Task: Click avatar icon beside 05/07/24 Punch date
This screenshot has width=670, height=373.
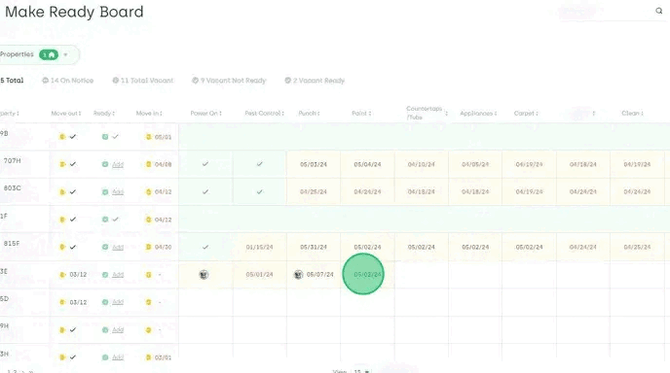Action: pyautogui.click(x=299, y=275)
